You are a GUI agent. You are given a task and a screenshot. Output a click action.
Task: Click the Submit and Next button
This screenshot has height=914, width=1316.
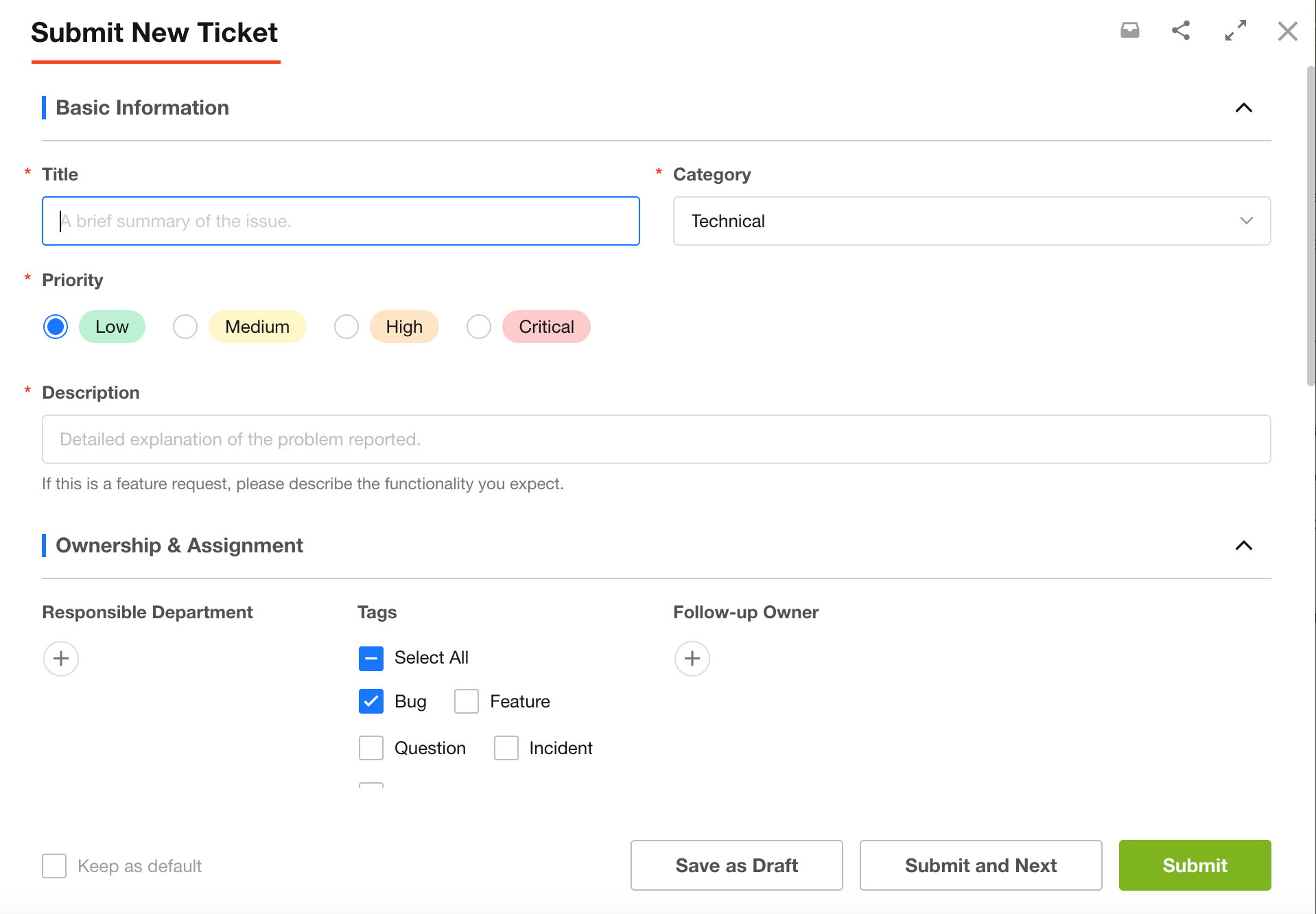point(980,865)
